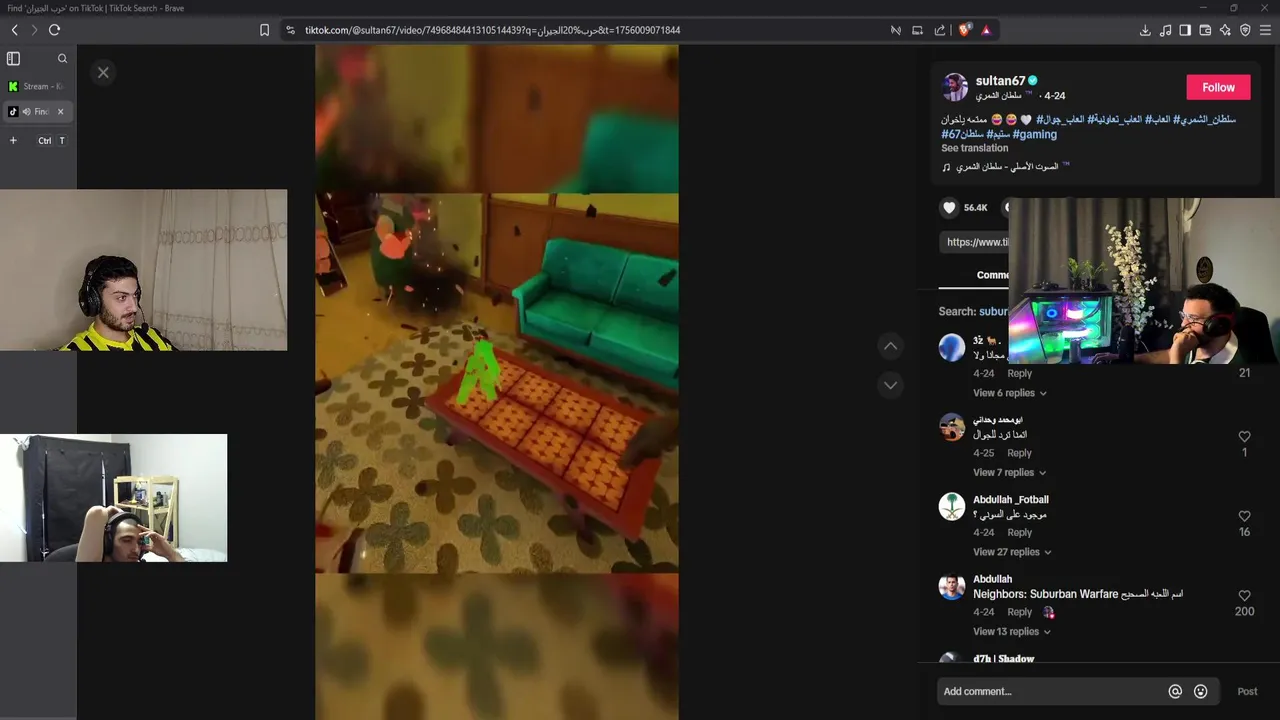Click the video share URL field
The image size is (1280, 720).
coord(975,242)
